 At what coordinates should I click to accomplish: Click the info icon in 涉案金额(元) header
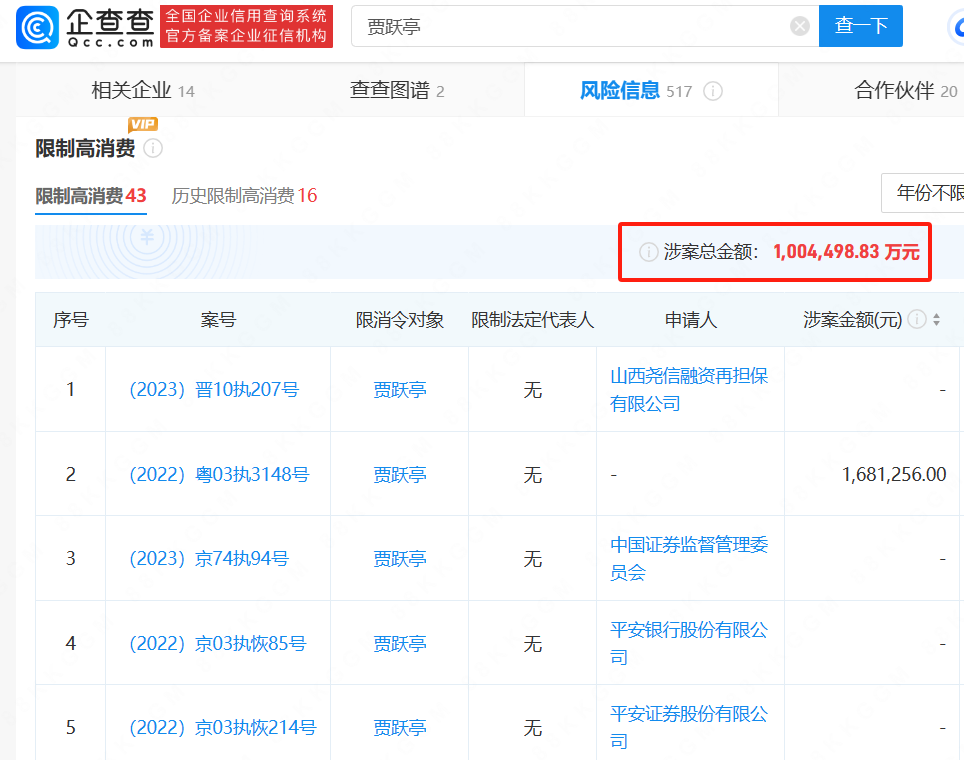[917, 319]
